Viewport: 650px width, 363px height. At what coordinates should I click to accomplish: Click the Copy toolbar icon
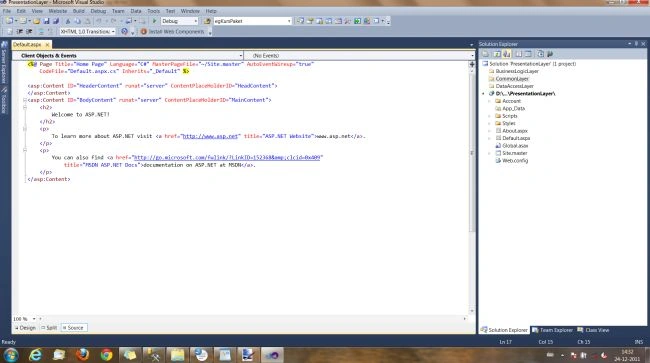pyautogui.click(x=78, y=21)
